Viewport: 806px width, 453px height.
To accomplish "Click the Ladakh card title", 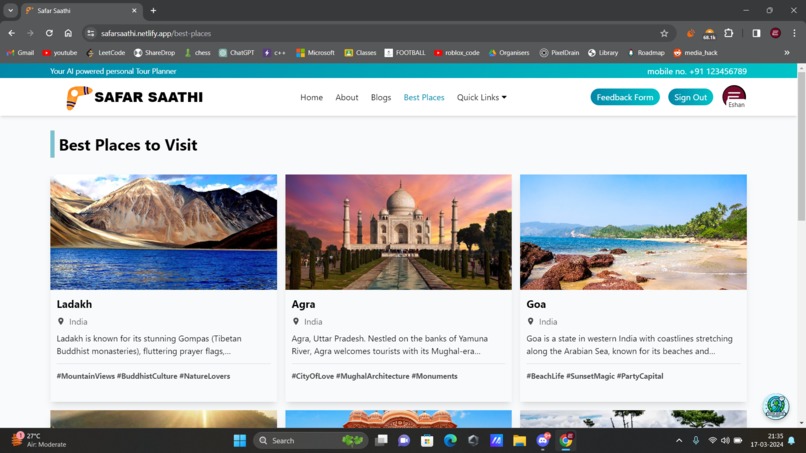I will click(74, 304).
